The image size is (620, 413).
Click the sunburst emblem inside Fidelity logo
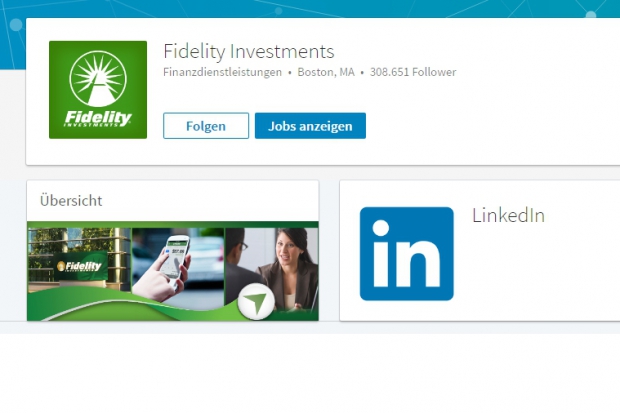click(x=98, y=79)
